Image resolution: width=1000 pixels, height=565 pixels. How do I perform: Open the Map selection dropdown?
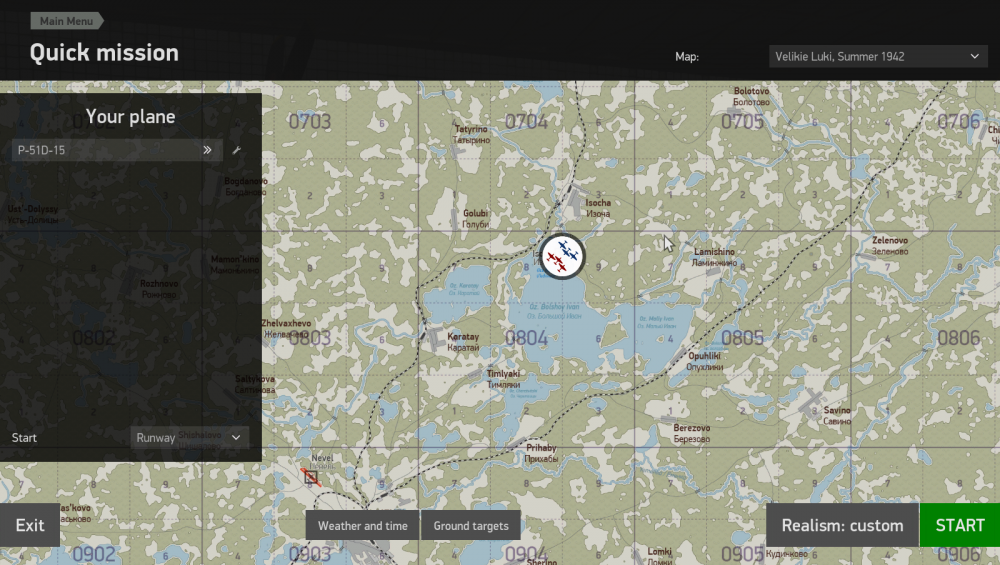tap(878, 57)
